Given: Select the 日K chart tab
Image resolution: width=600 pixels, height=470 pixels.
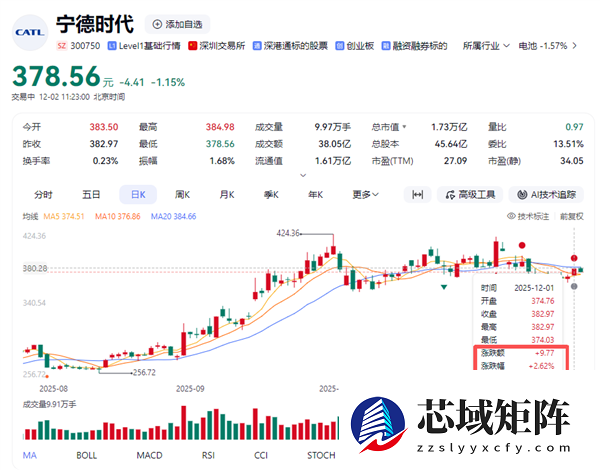Looking at the screenshot, I should (x=138, y=195).
